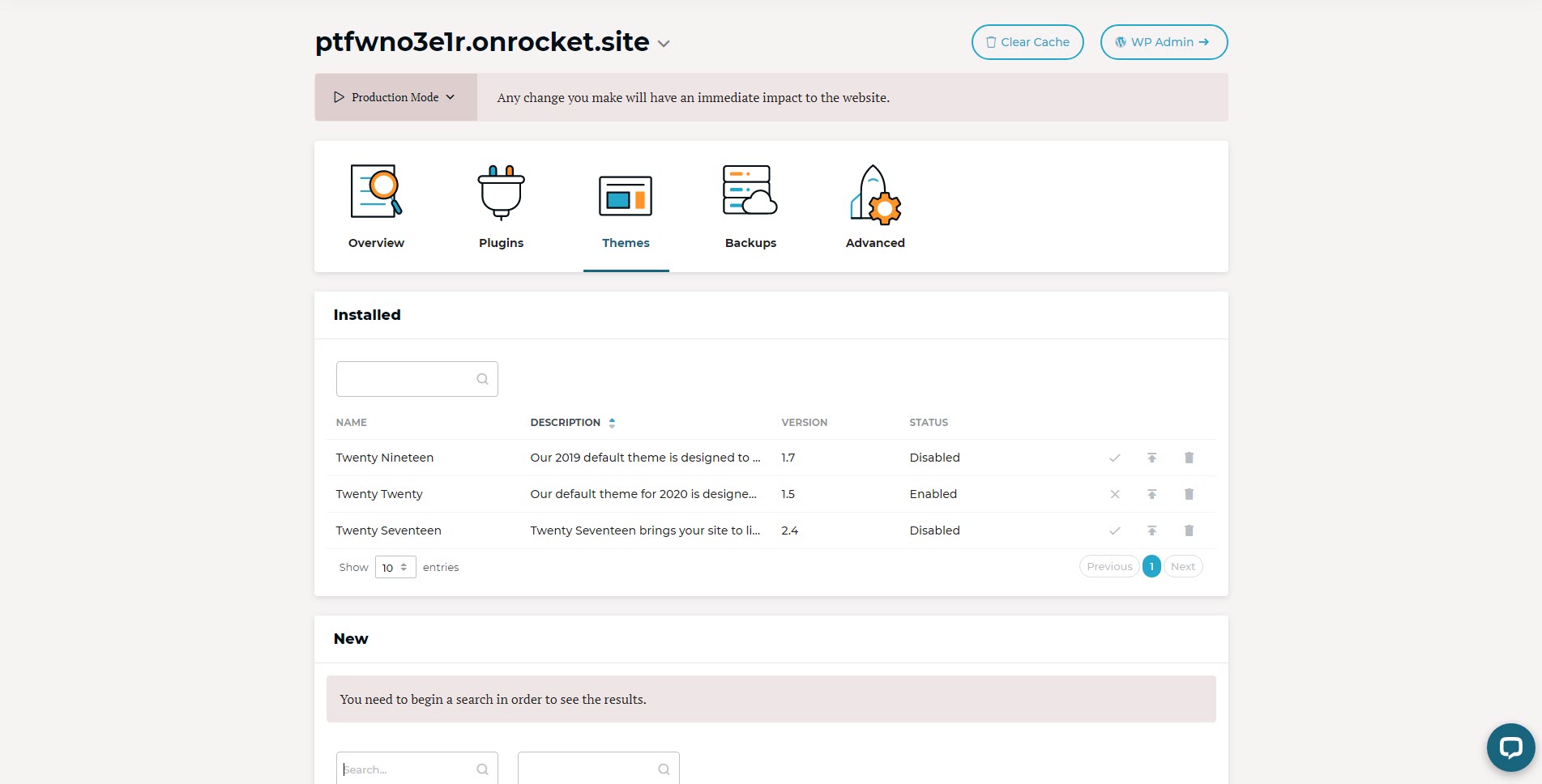Delete the Twenty Twenty theme
The height and width of the screenshot is (784, 1542).
point(1189,494)
